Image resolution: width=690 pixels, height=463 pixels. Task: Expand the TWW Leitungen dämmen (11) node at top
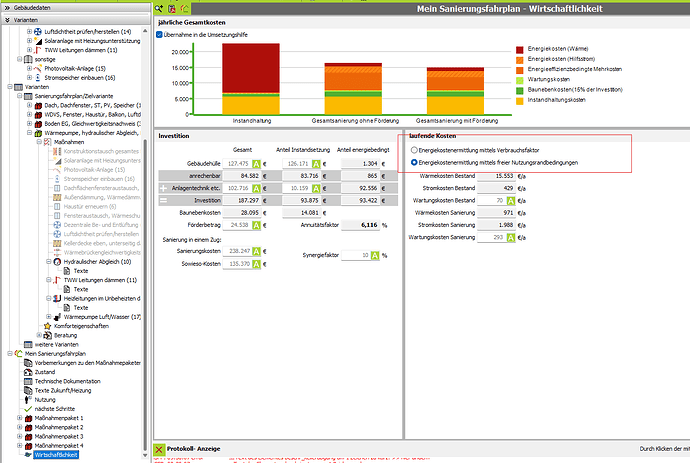(29, 50)
